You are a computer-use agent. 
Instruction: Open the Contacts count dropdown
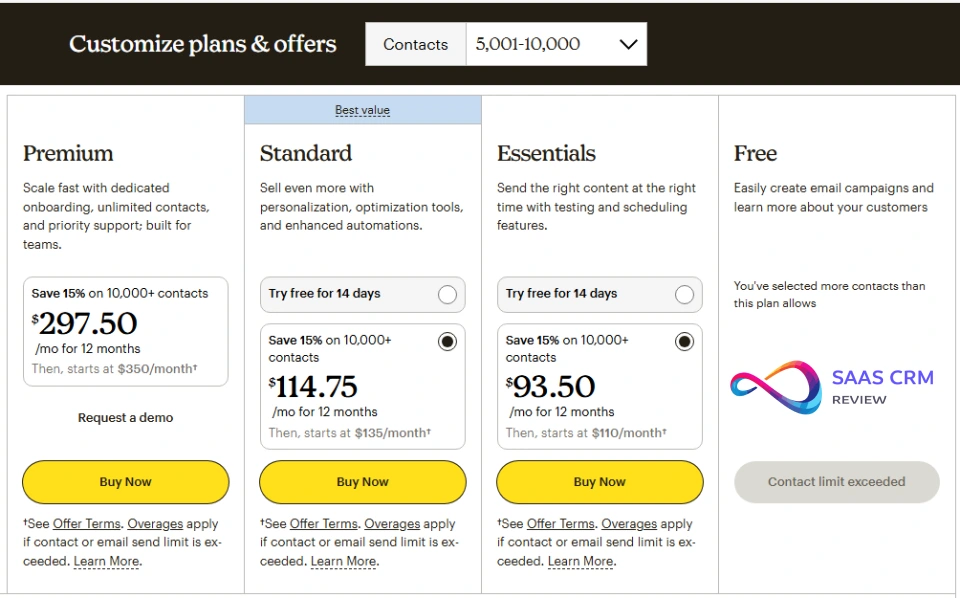click(x=556, y=44)
